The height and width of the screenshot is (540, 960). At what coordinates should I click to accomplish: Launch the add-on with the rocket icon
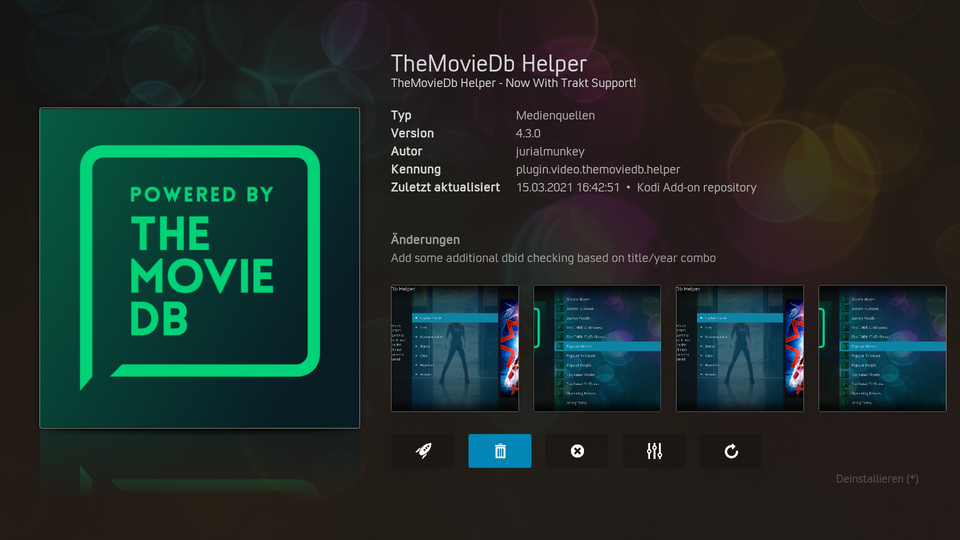coord(423,451)
